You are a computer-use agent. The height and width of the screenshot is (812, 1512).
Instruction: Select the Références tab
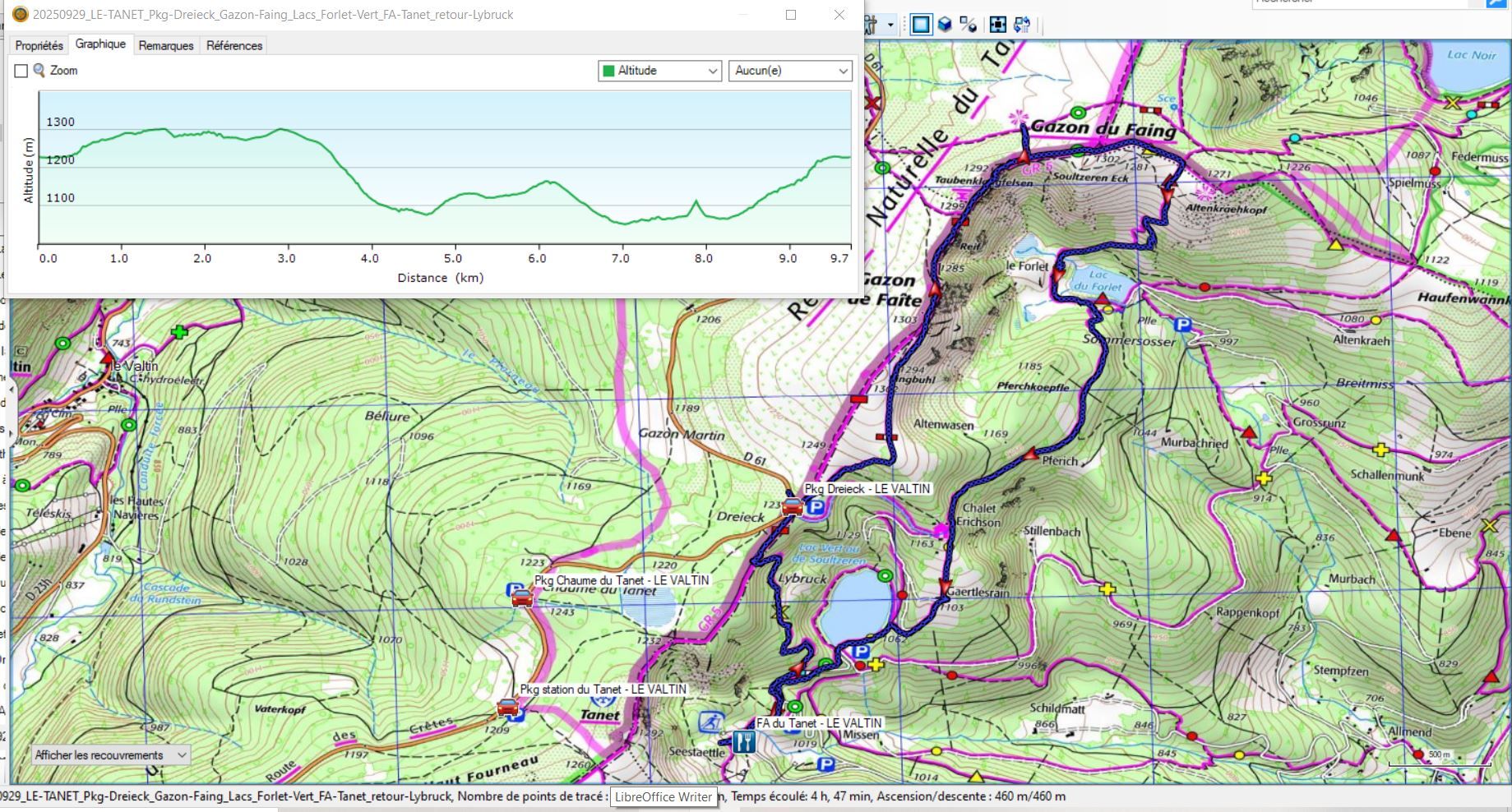pos(234,45)
